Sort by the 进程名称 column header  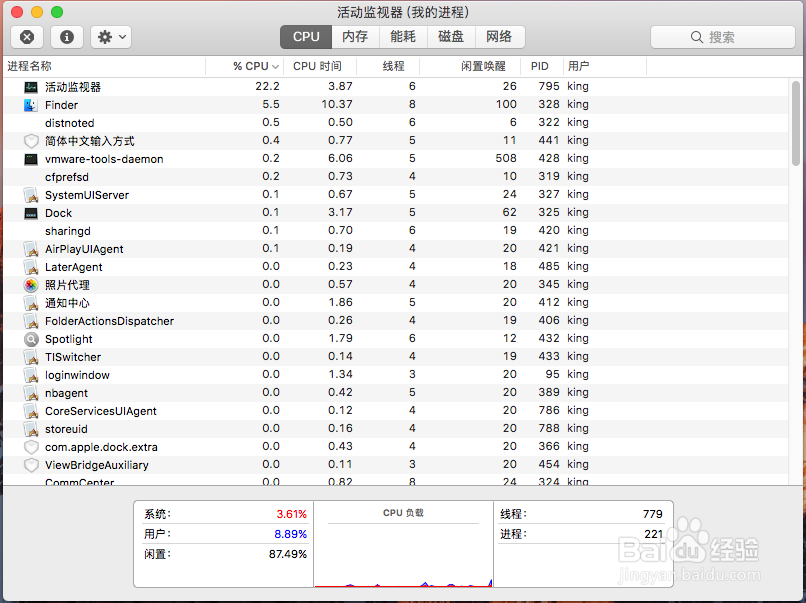(104, 66)
